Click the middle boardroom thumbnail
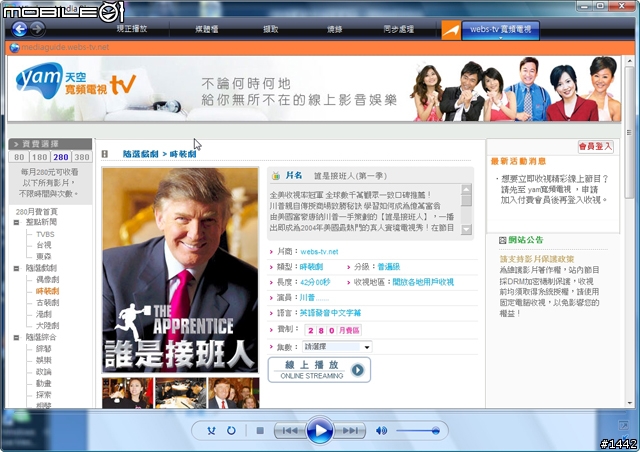 click(181, 393)
